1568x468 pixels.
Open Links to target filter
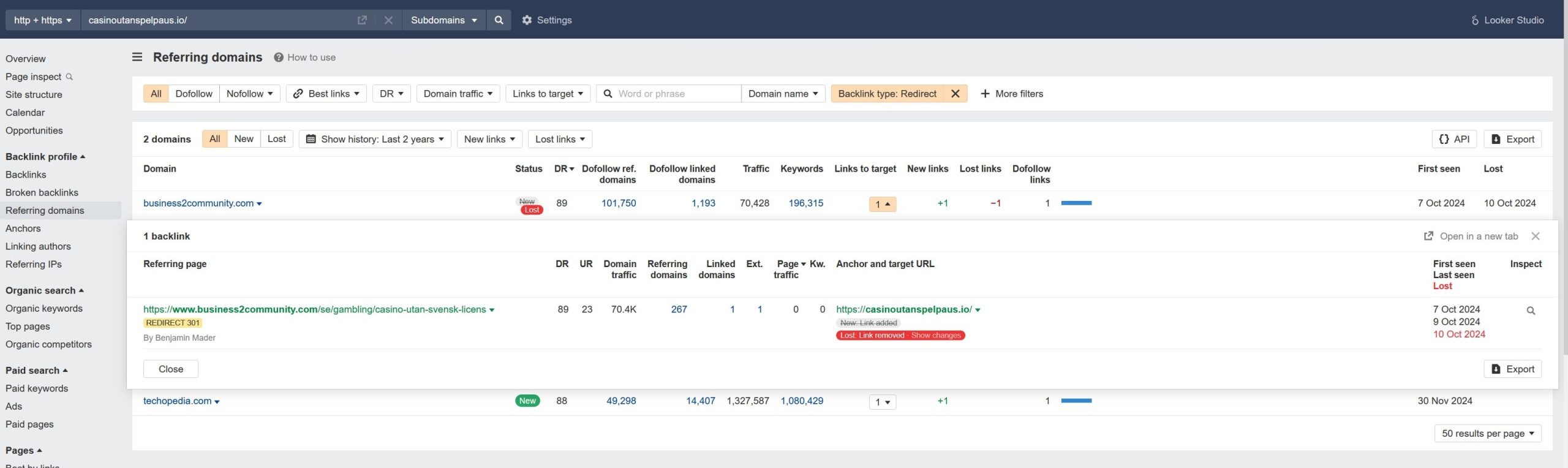point(548,94)
